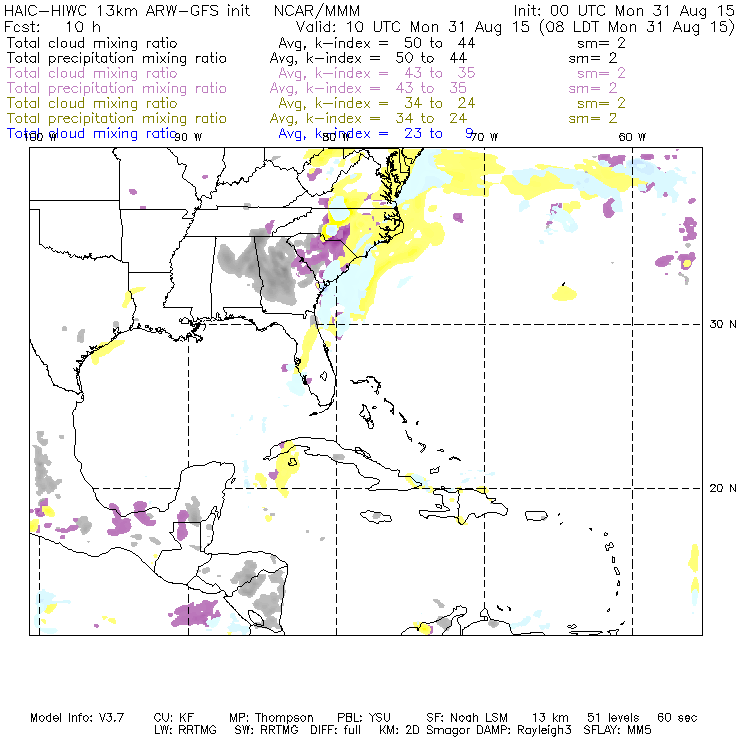Select purple precipitation row "k-index = 43 to 35"

pos(387,88)
